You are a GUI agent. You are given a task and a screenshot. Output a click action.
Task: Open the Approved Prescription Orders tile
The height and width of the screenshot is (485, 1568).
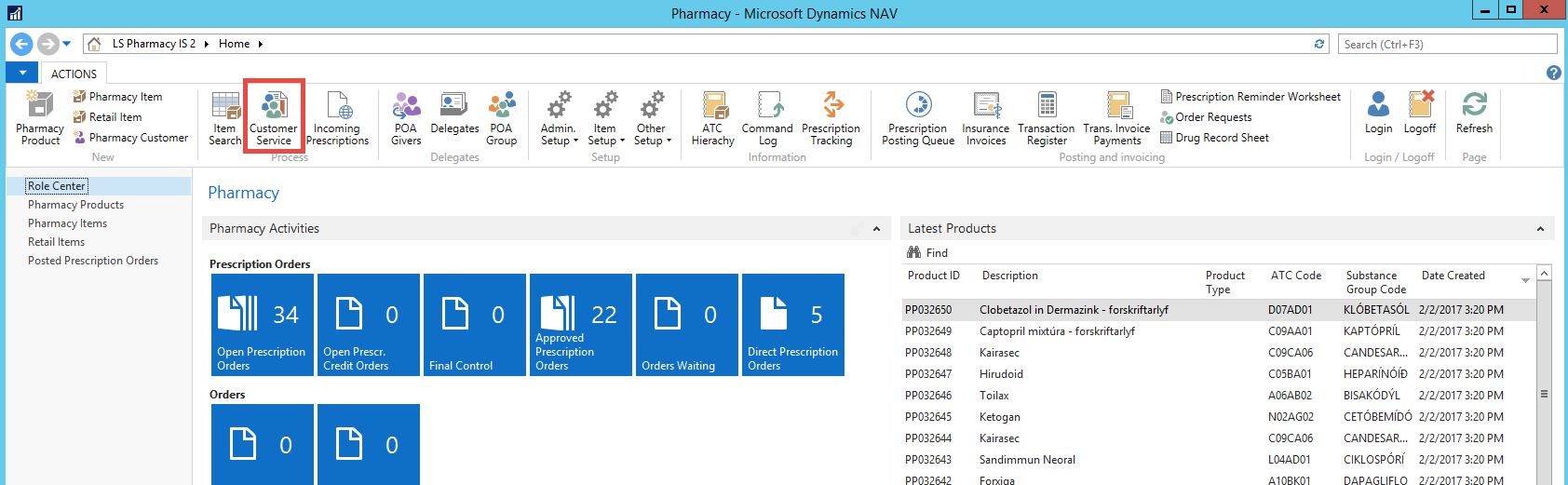pos(580,325)
